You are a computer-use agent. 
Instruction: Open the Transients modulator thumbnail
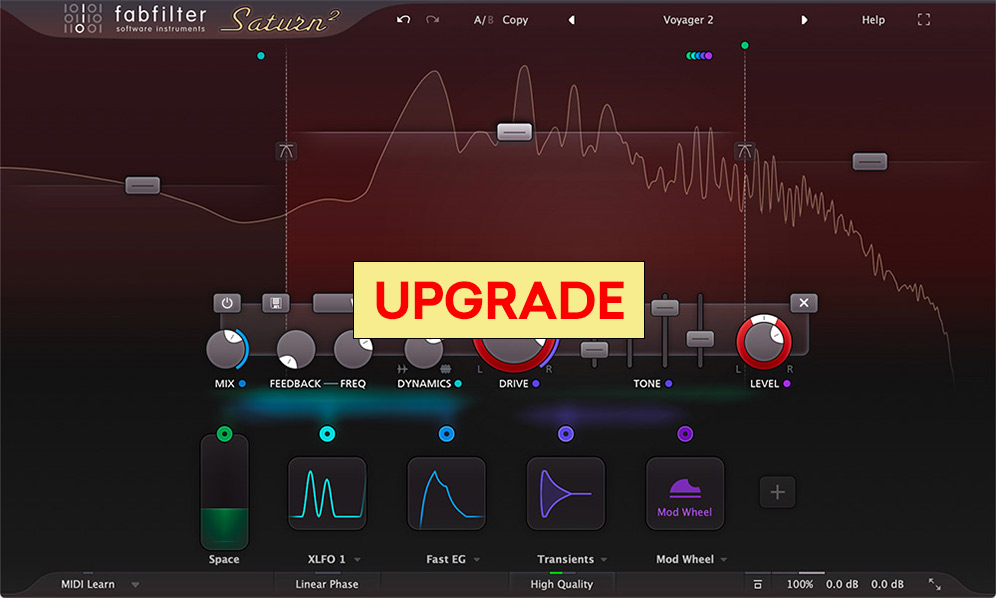[x=566, y=492]
